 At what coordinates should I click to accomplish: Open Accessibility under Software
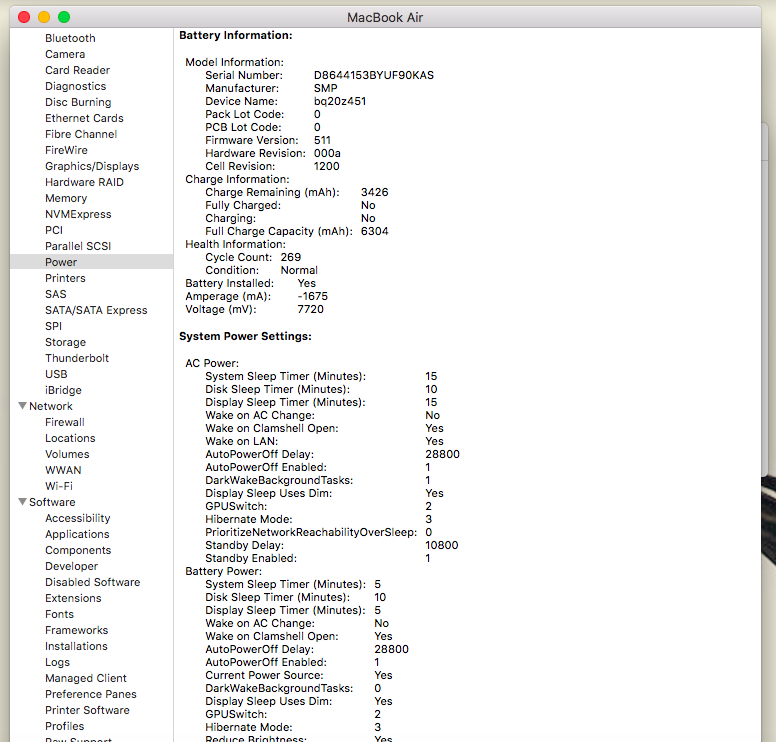tap(78, 518)
